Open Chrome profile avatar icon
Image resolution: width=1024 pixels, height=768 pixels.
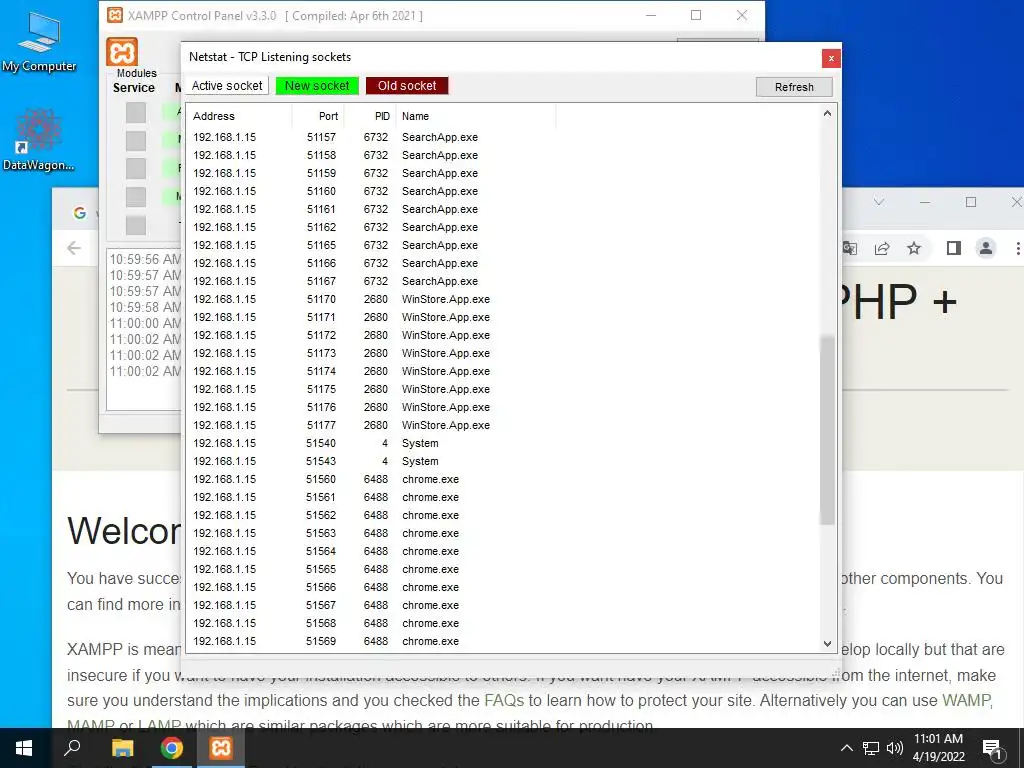pyautogui.click(x=986, y=248)
